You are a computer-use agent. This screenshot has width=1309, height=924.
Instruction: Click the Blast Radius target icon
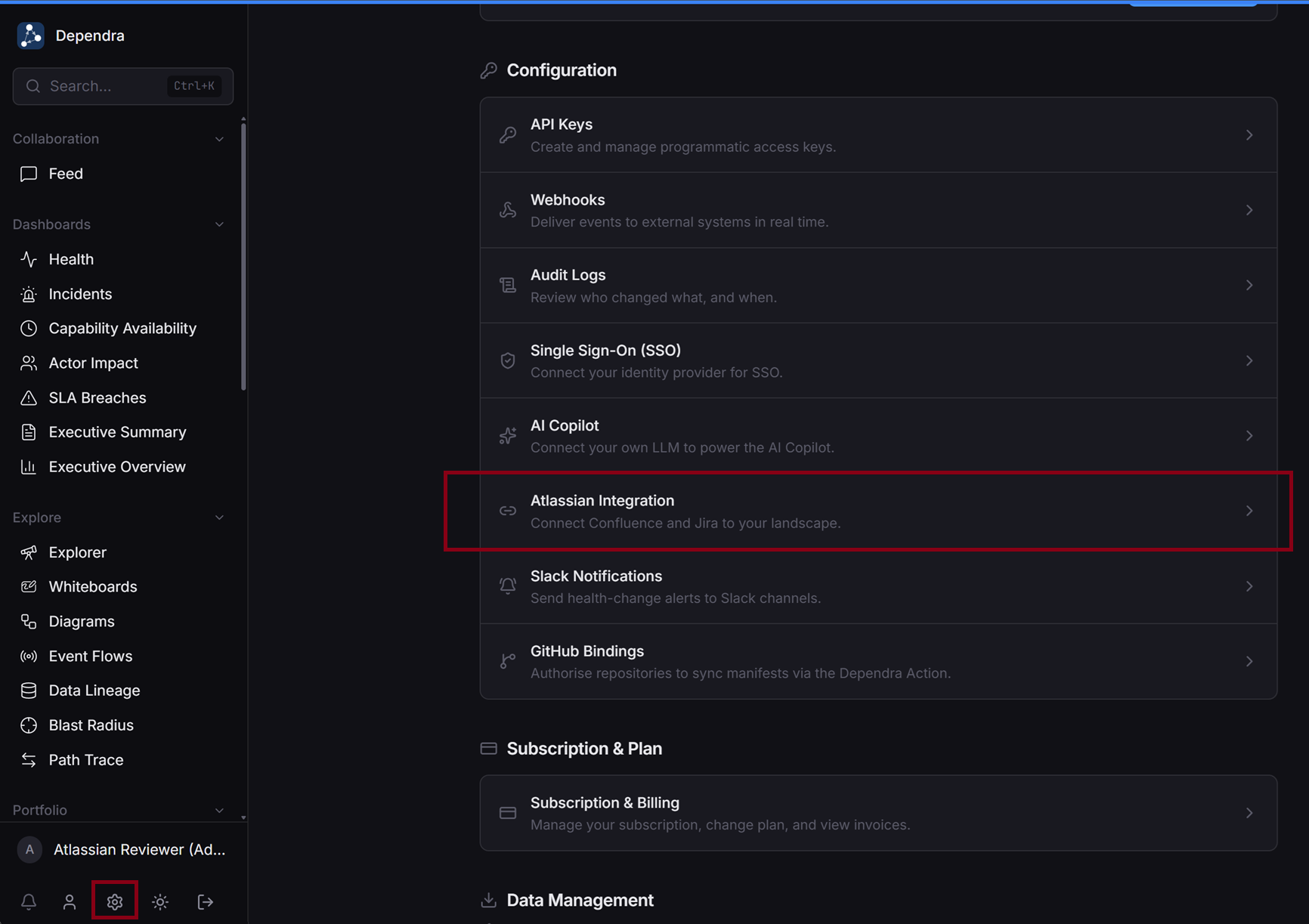point(29,725)
